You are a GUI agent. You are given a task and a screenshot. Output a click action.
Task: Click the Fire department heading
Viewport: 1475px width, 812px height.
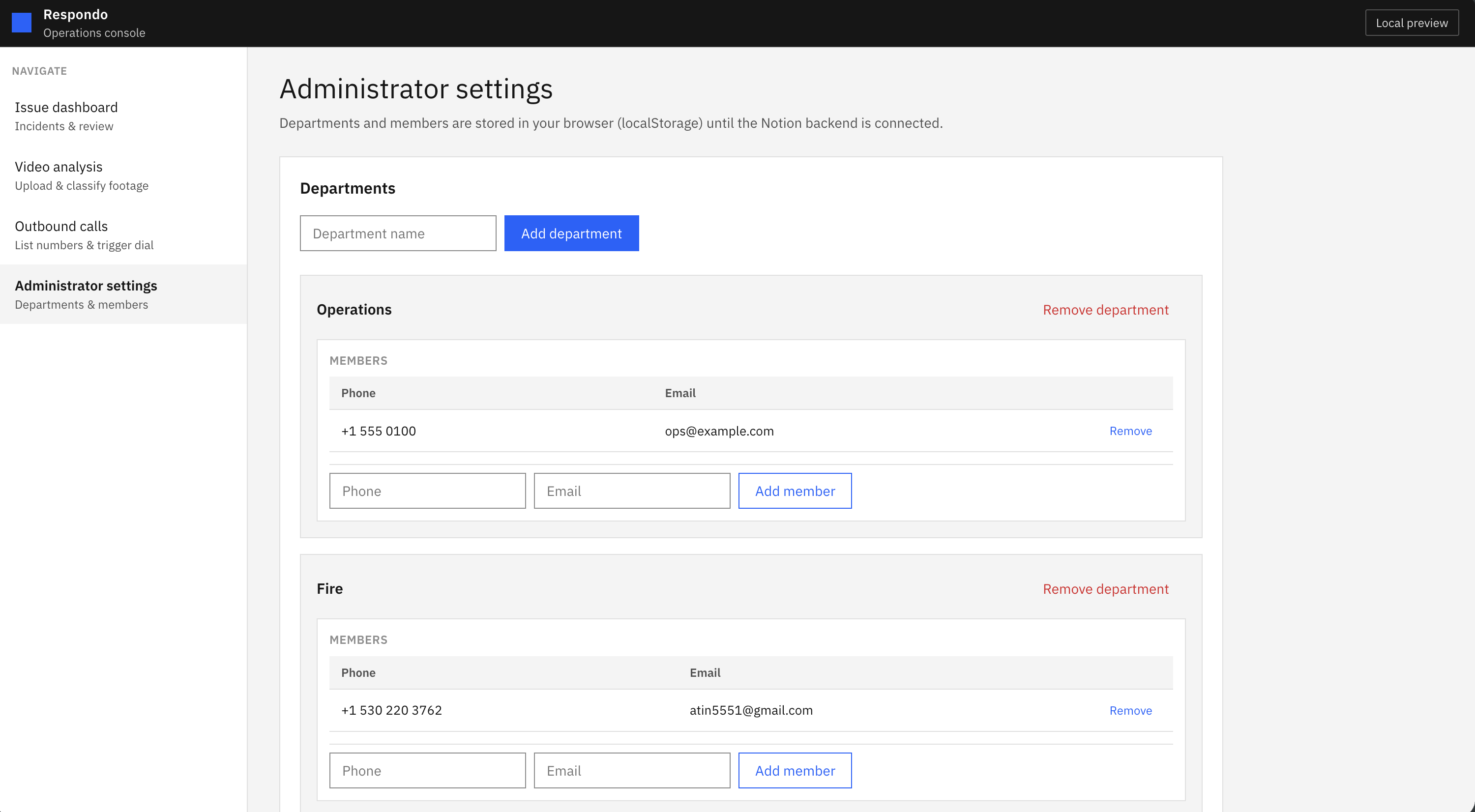click(330, 589)
